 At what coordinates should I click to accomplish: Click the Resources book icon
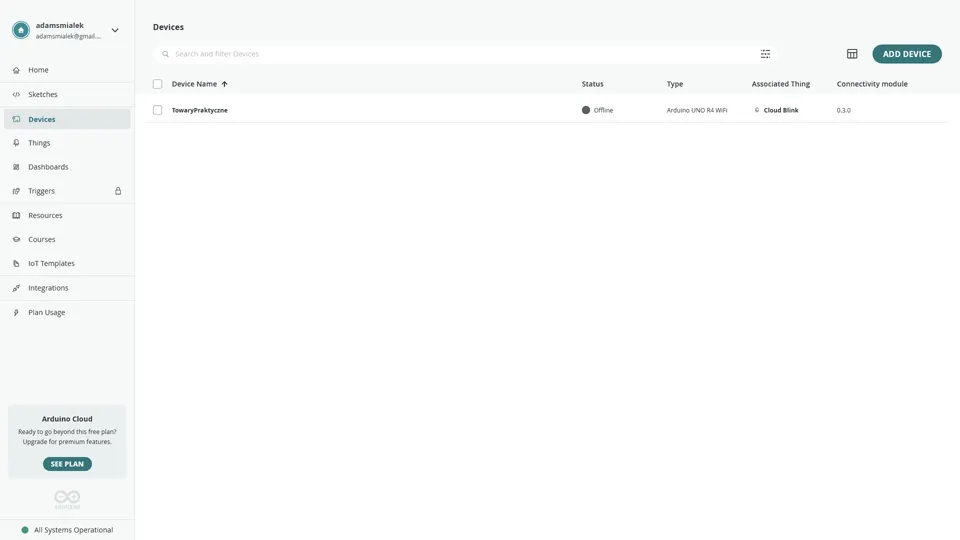17,216
